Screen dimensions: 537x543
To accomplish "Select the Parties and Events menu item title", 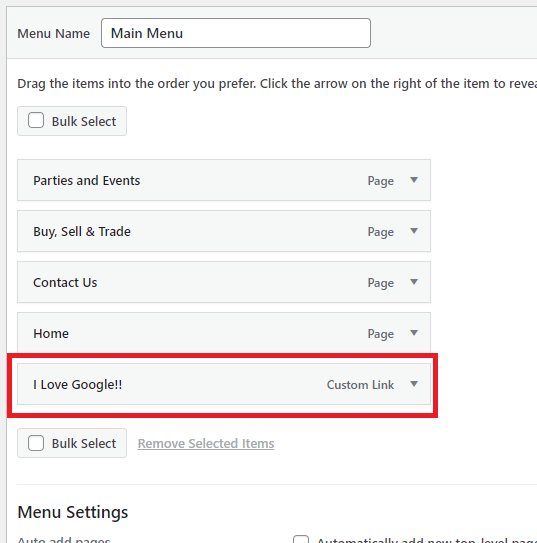I will coord(87,180).
